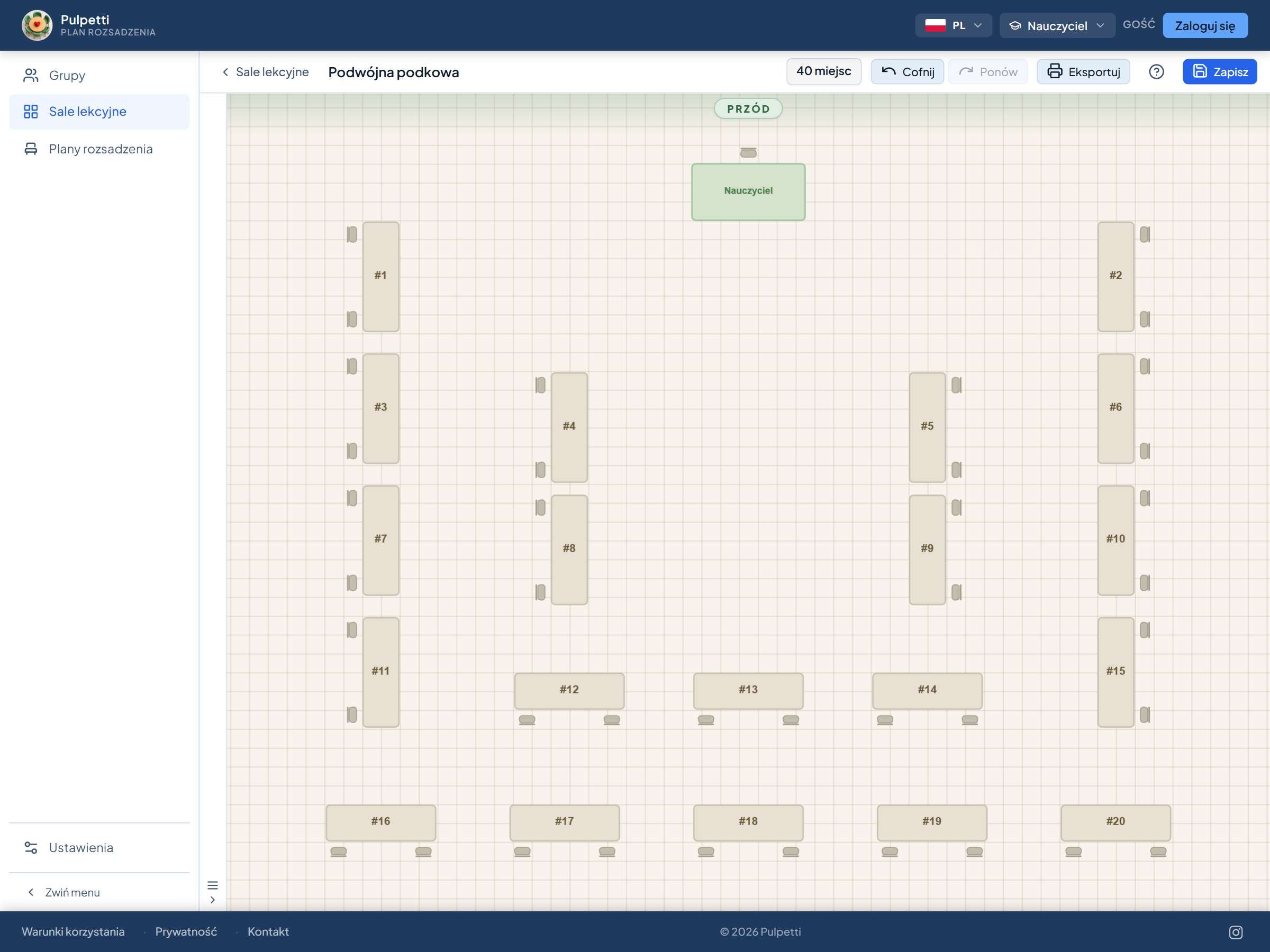This screenshot has height=952, width=1270.
Task: Select left chair under desk #12
Action: [527, 720]
